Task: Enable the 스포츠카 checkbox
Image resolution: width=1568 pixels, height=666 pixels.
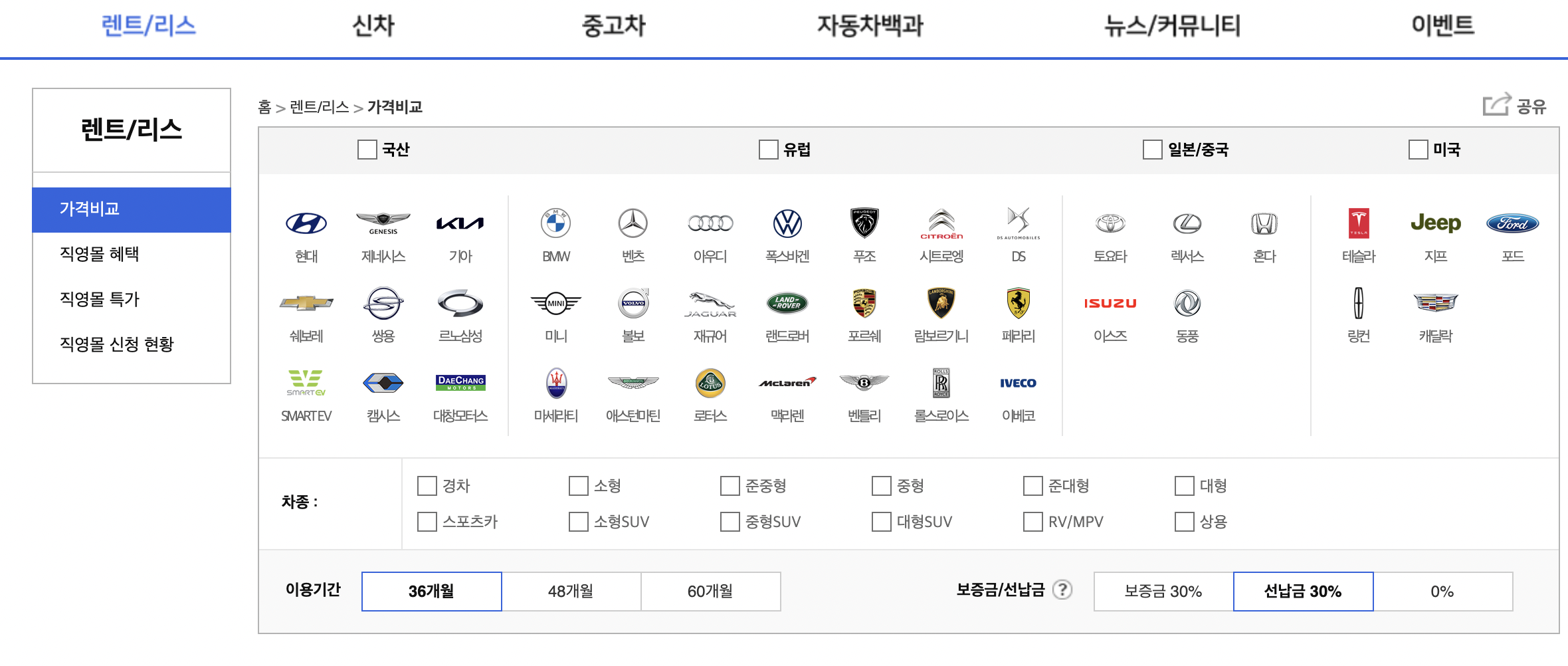Action: point(427,522)
